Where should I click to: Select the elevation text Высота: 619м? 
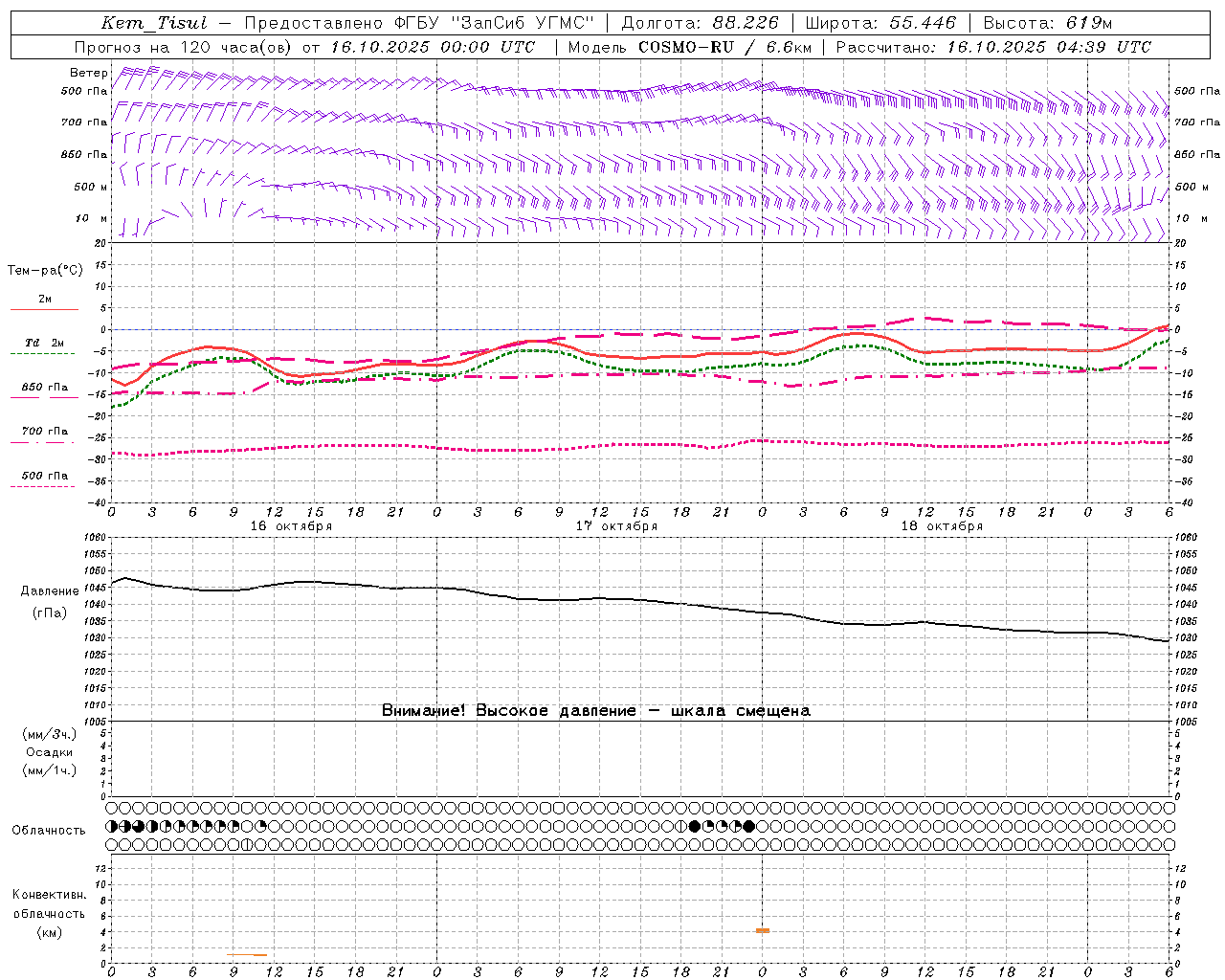click(1048, 23)
